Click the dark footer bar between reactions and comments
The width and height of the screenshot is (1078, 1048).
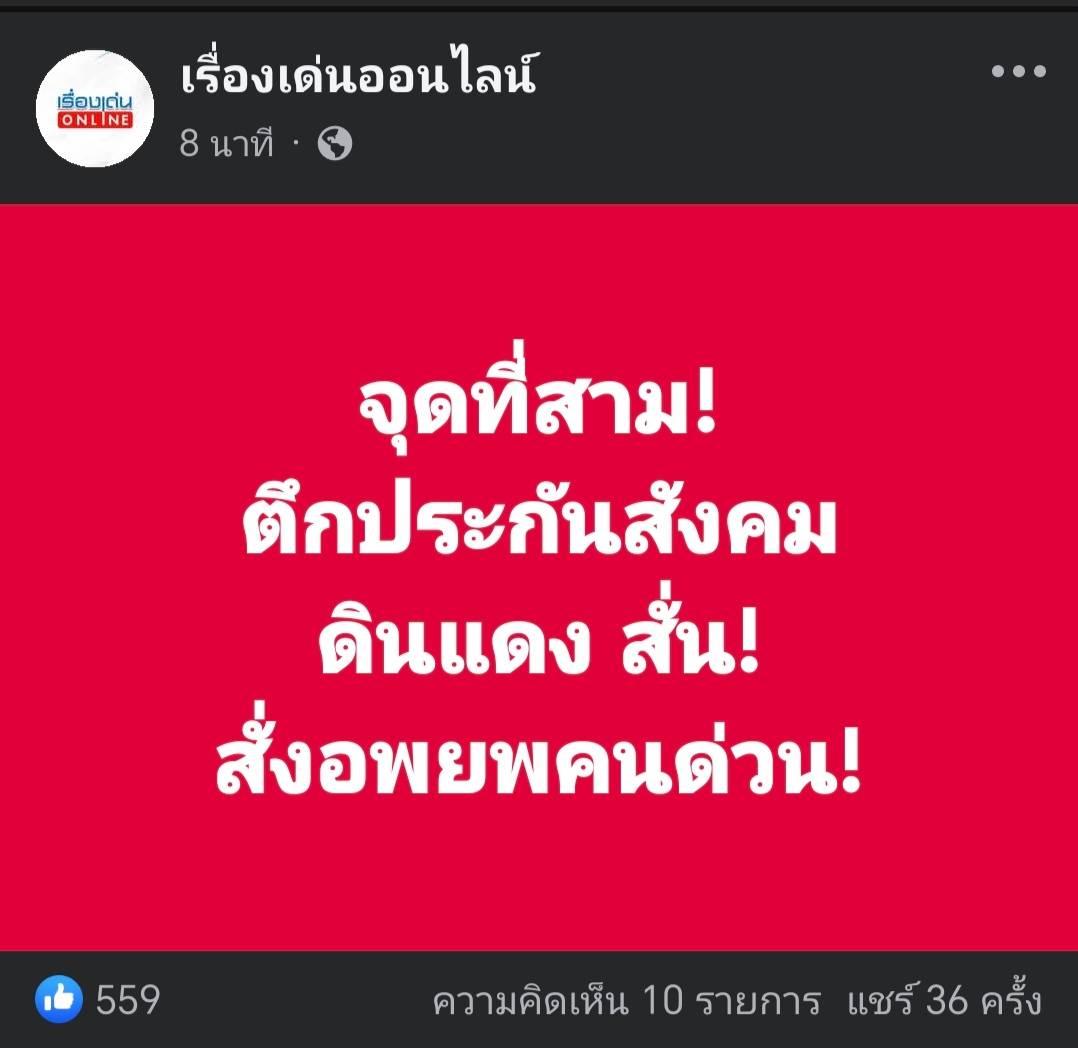pos(296,1000)
